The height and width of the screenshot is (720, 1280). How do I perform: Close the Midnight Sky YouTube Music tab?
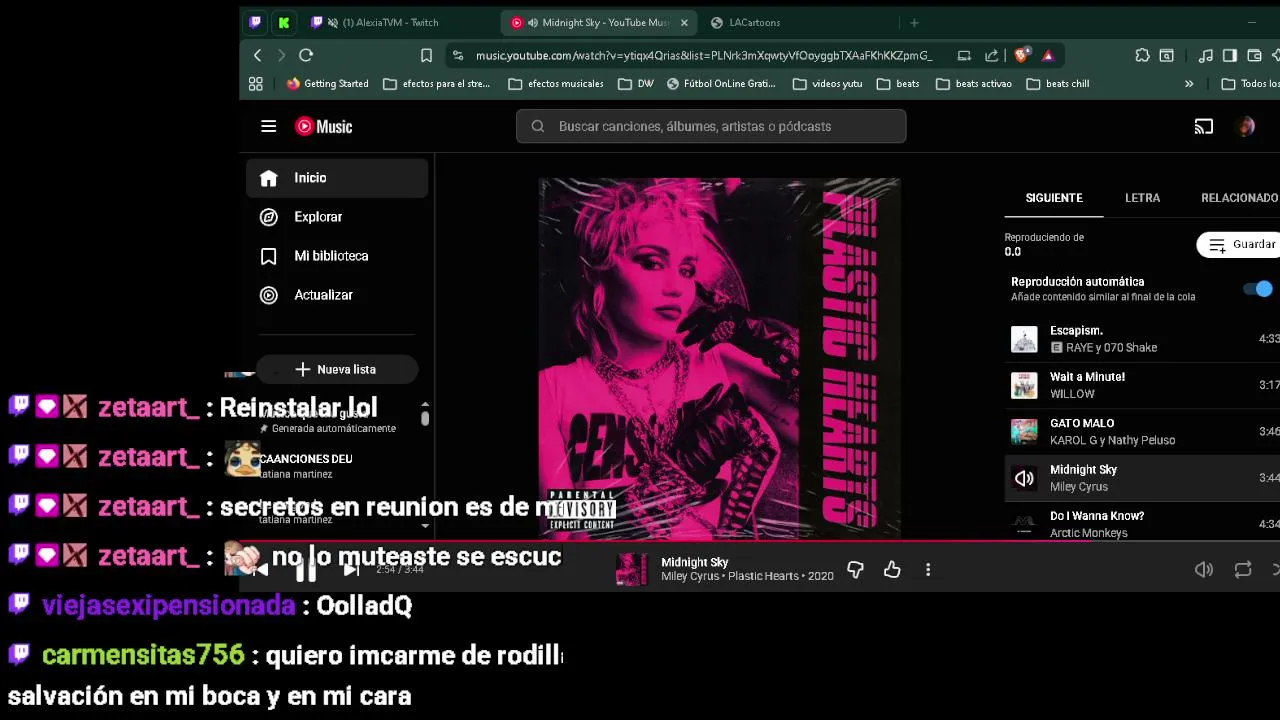(x=684, y=22)
